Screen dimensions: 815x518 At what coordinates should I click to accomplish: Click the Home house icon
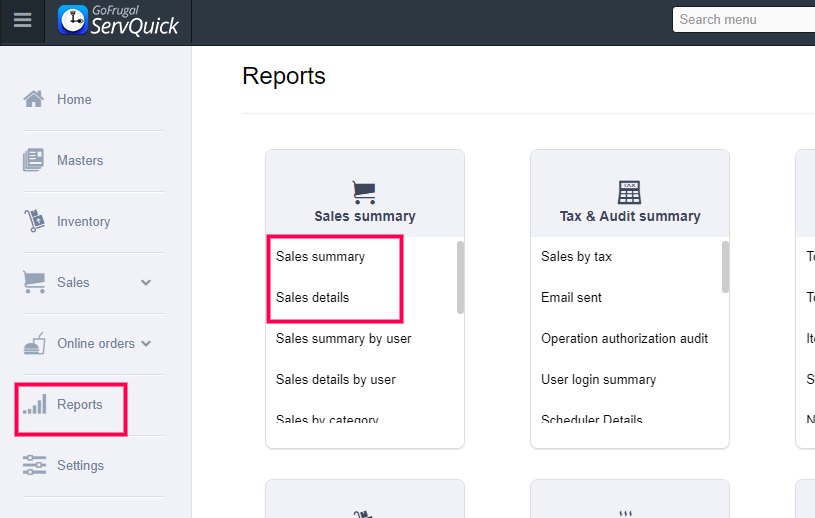pos(34,99)
